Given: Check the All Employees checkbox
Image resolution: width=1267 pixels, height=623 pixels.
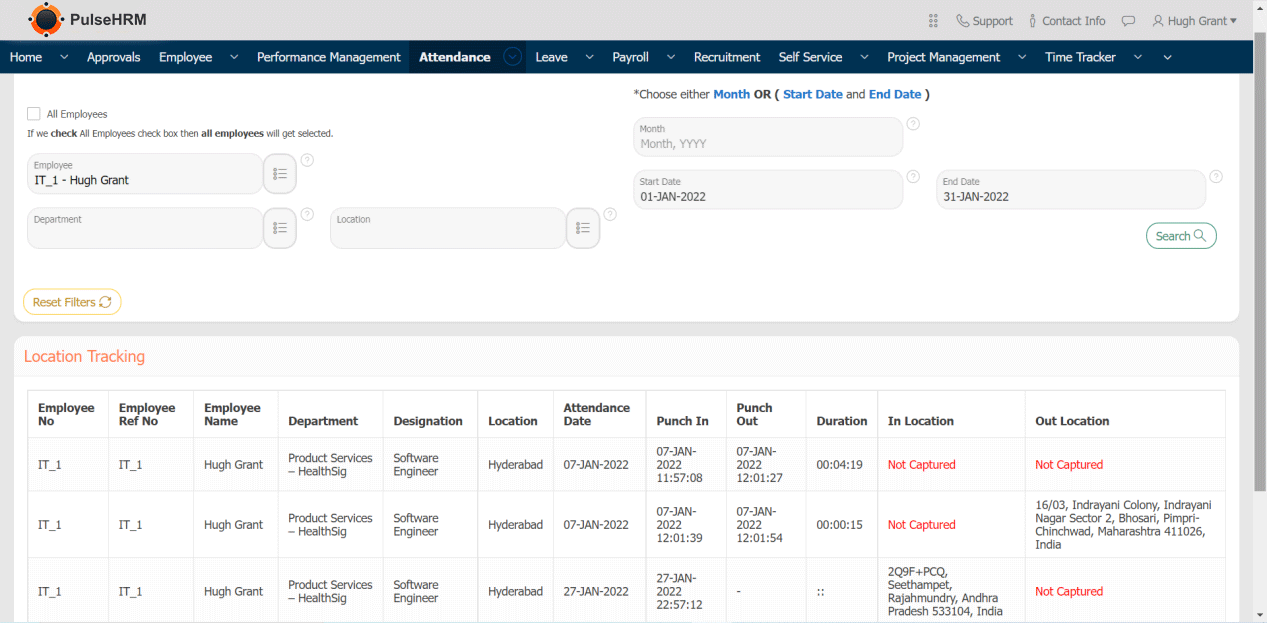Looking at the screenshot, I should (x=34, y=114).
